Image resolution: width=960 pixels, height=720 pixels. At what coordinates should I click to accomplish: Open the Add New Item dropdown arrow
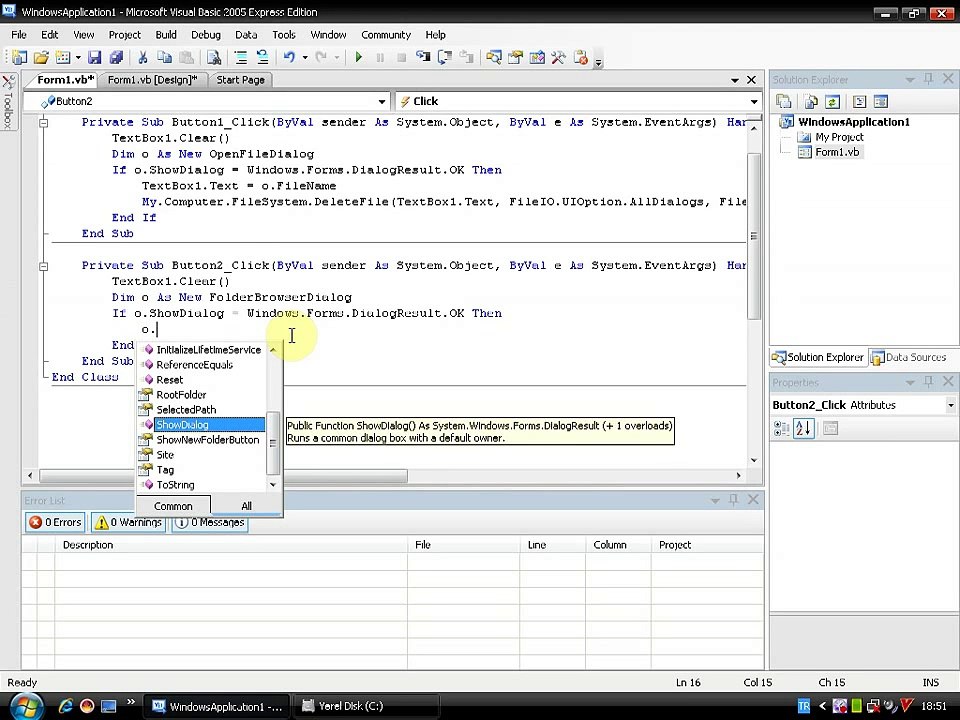[78, 58]
